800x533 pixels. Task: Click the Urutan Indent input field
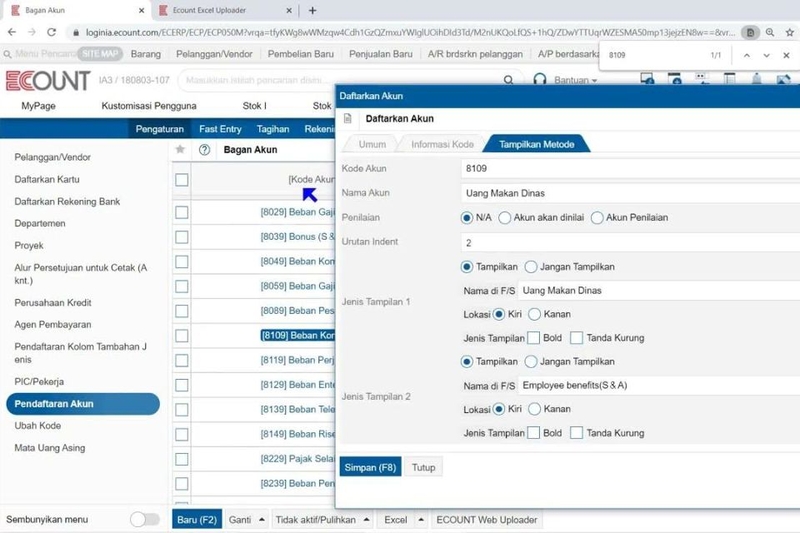pos(630,243)
